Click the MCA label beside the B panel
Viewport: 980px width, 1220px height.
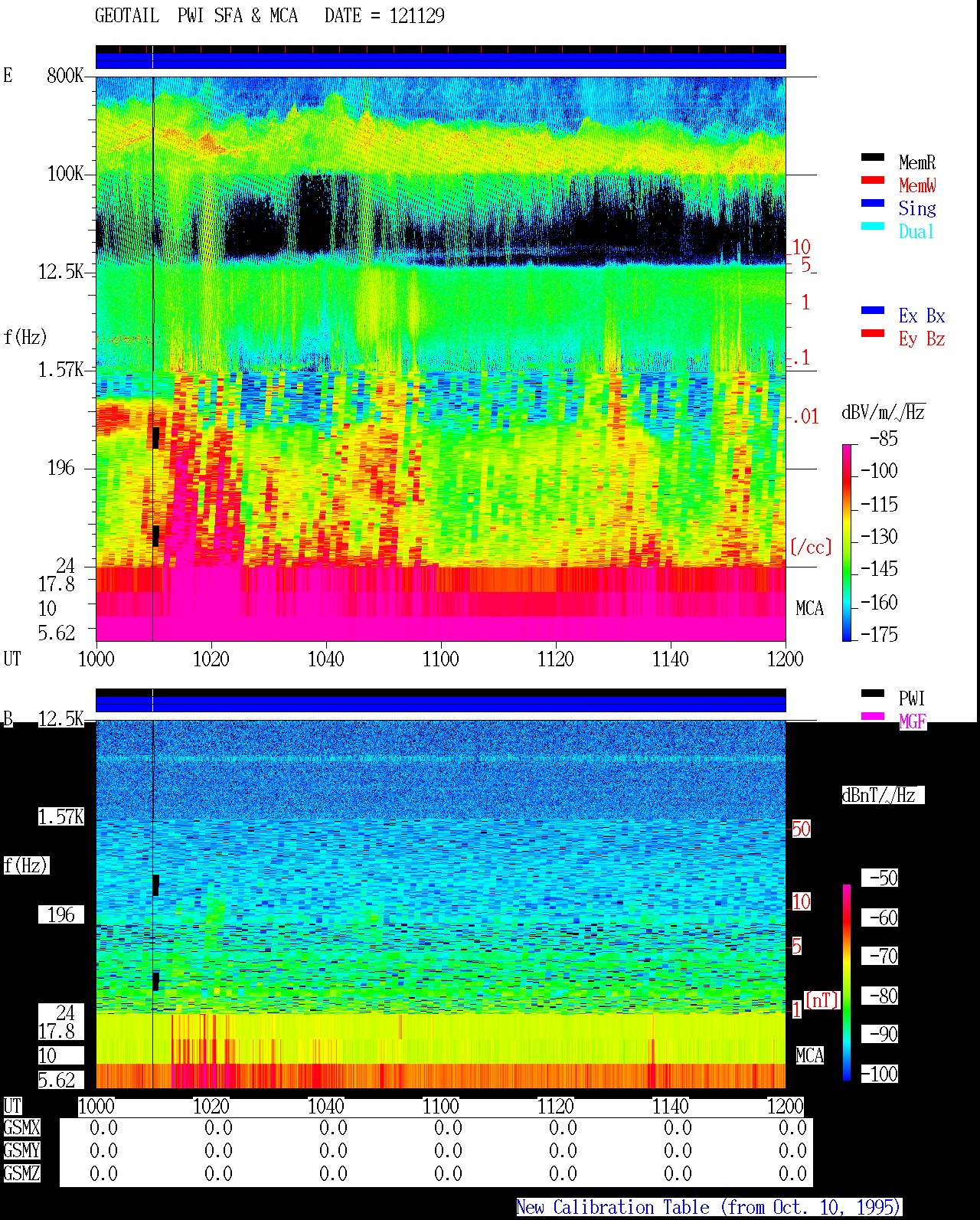pyautogui.click(x=809, y=1056)
